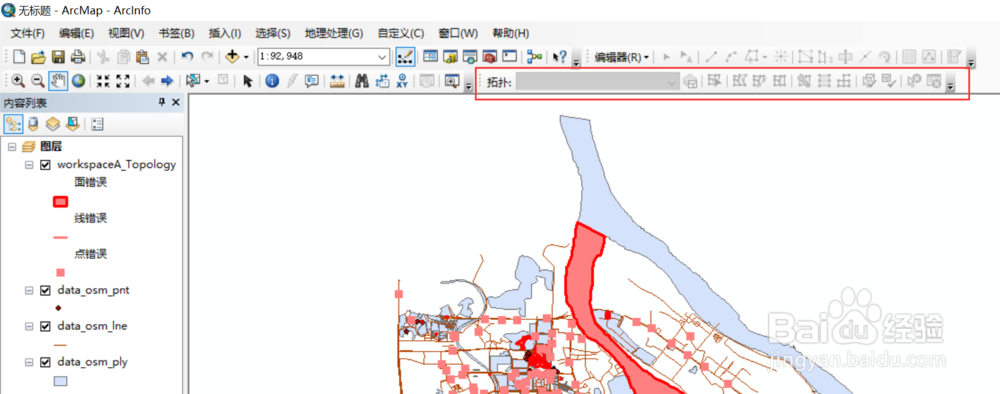Open the Find binoculars tool
This screenshot has height=394, width=1000.
[362, 81]
